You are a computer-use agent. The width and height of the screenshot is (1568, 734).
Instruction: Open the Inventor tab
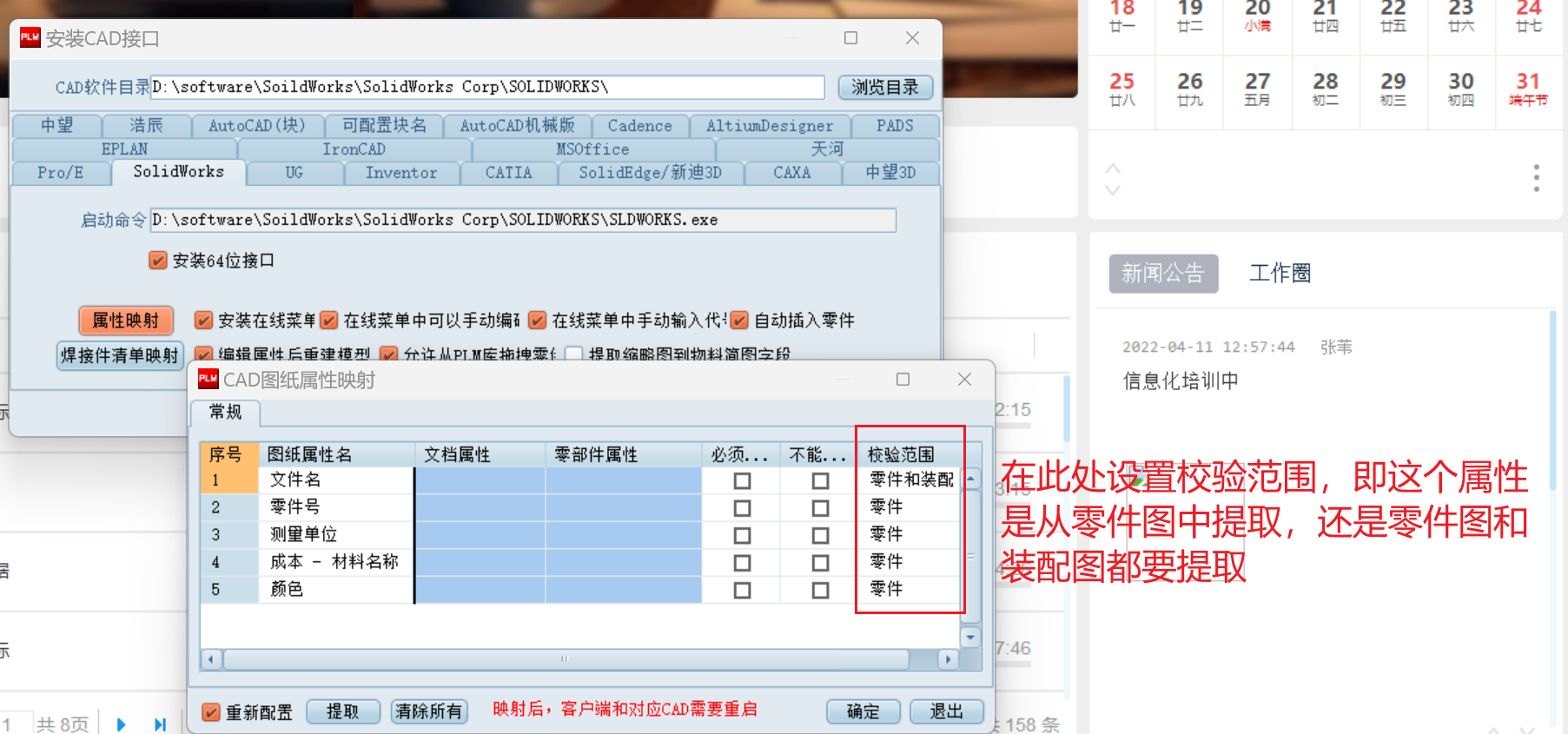401,173
